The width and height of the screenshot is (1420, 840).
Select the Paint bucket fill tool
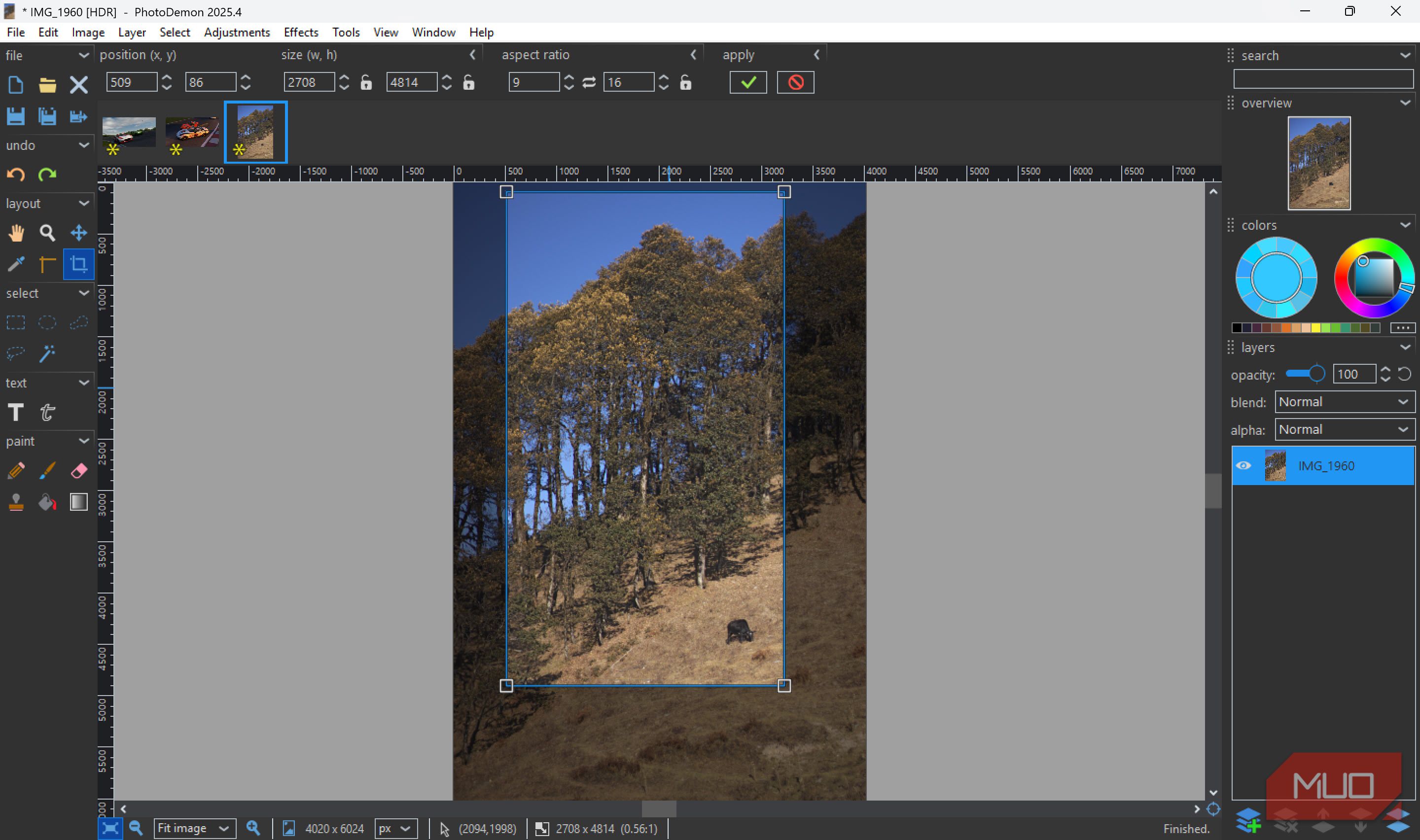(47, 502)
